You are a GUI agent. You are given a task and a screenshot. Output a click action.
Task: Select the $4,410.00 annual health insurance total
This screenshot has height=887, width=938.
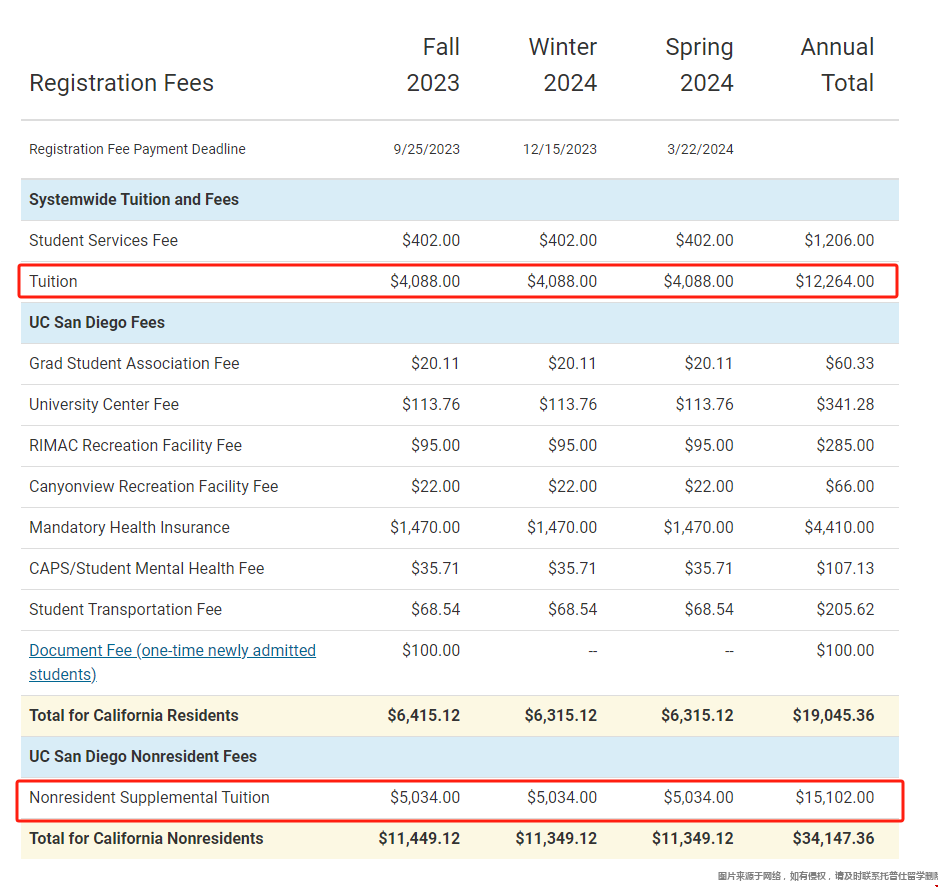tap(839, 528)
